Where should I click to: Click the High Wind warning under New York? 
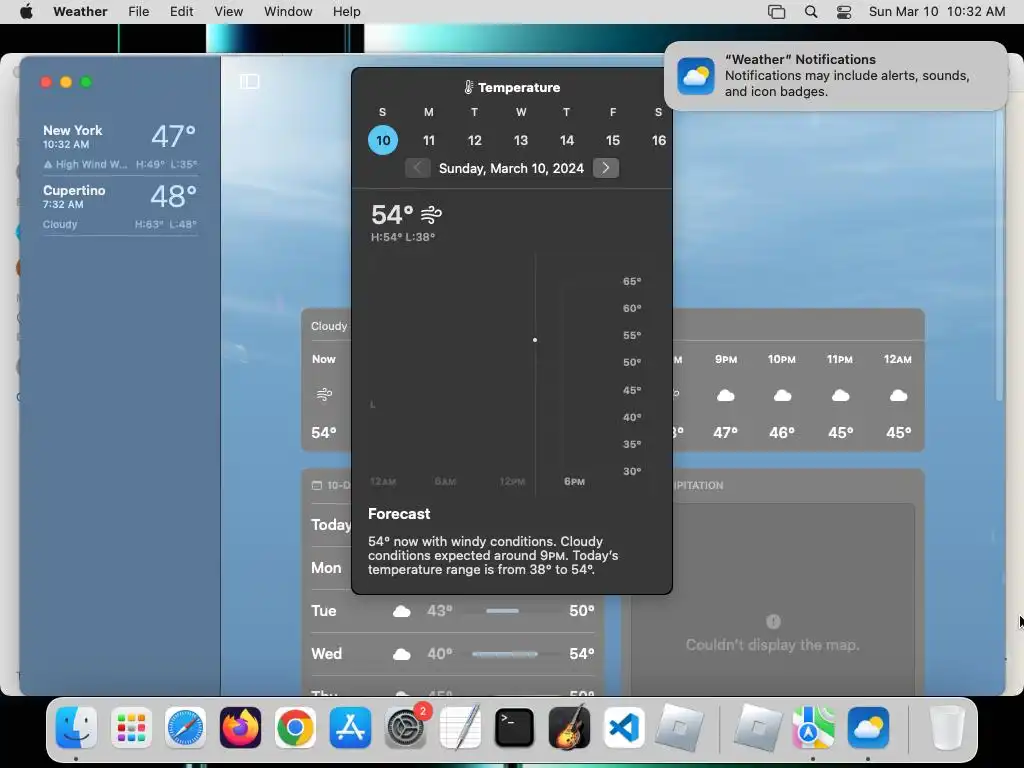[x=86, y=165]
